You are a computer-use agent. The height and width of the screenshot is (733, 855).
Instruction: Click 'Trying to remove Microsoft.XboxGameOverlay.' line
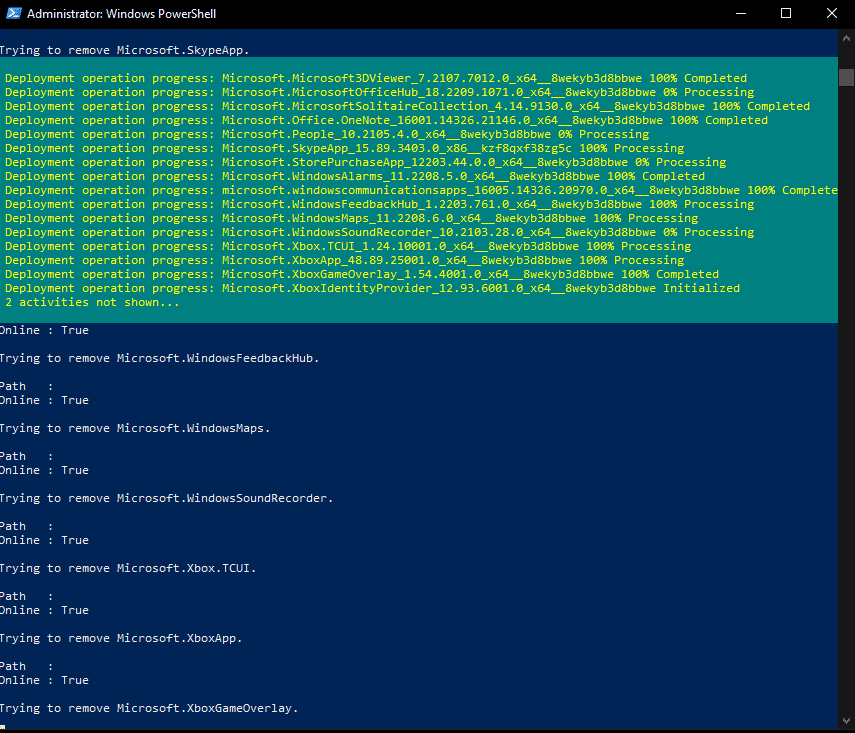coord(148,708)
